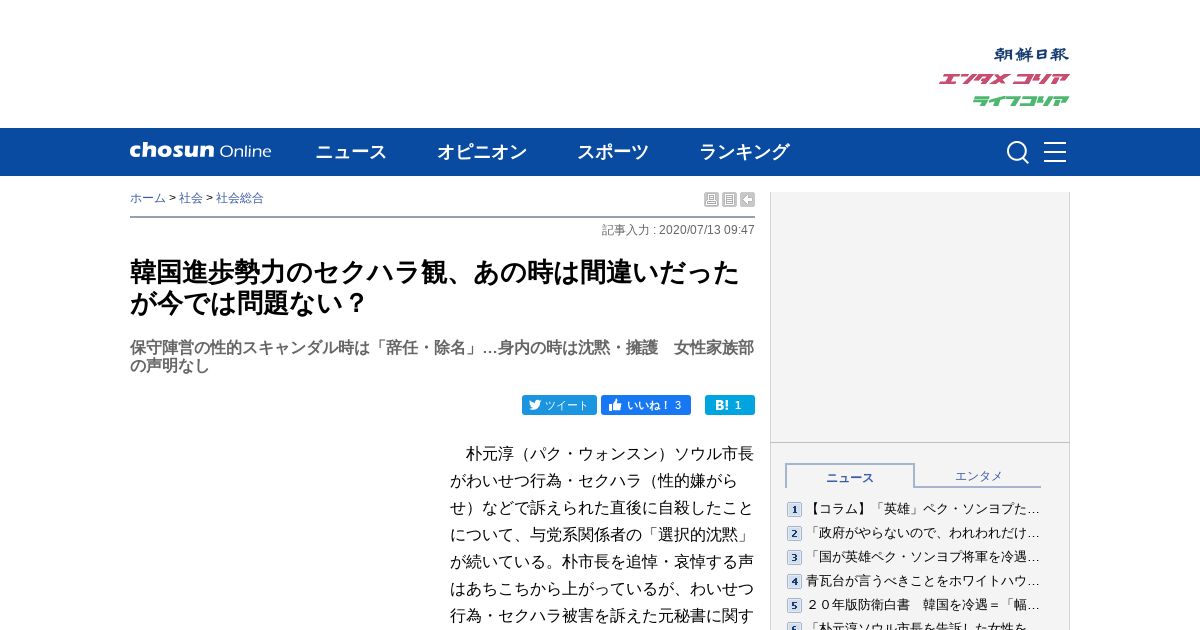Open ranked article 1 【コラム】「英雄」ペク・ソンヨプ
The height and width of the screenshot is (630, 1200).
tap(923, 509)
